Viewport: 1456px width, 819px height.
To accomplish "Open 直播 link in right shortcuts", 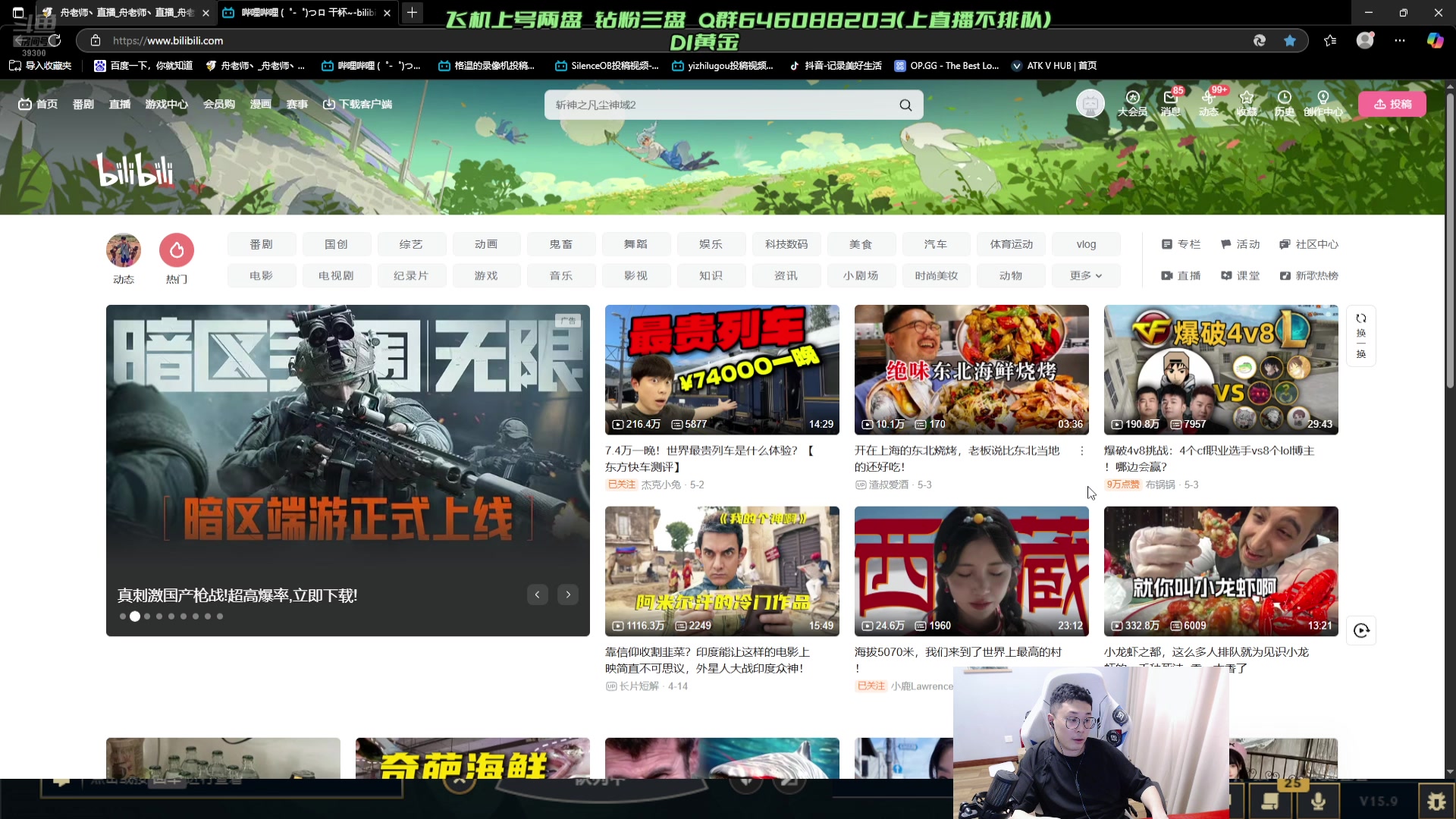I will tap(1181, 275).
